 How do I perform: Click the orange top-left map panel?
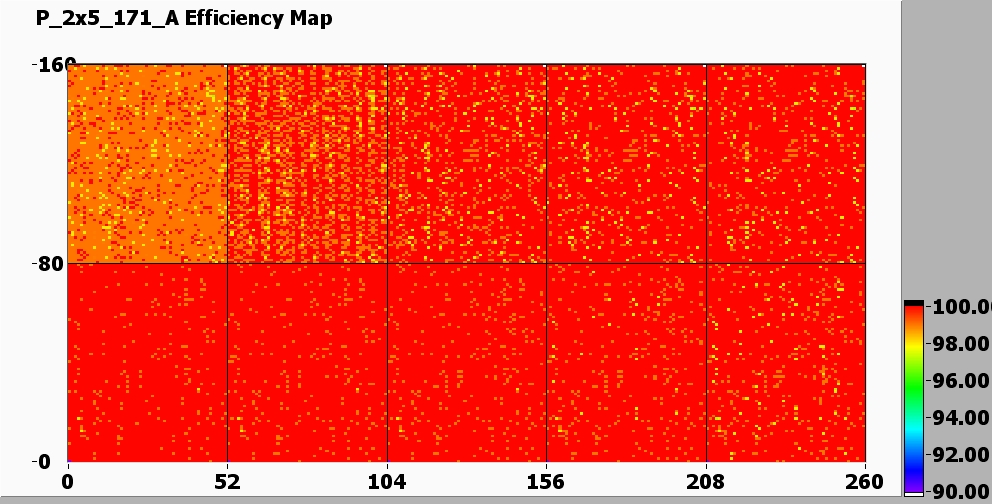(x=148, y=164)
